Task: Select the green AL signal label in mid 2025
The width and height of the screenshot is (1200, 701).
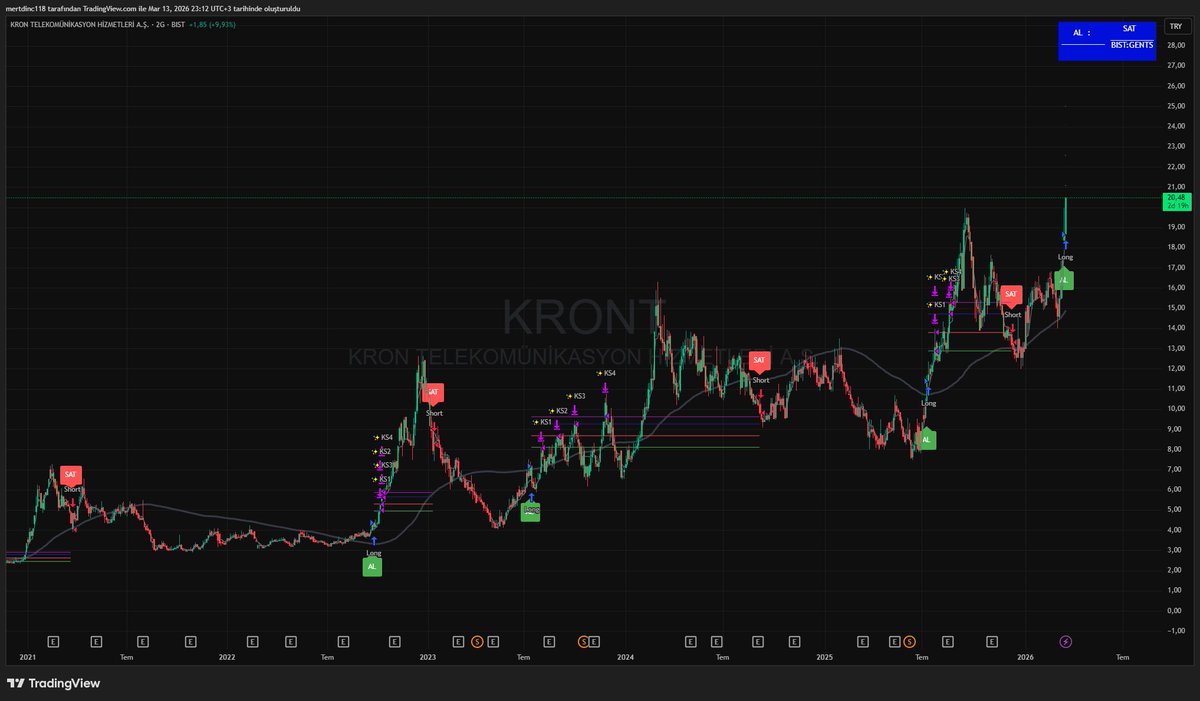Action: tap(926, 439)
